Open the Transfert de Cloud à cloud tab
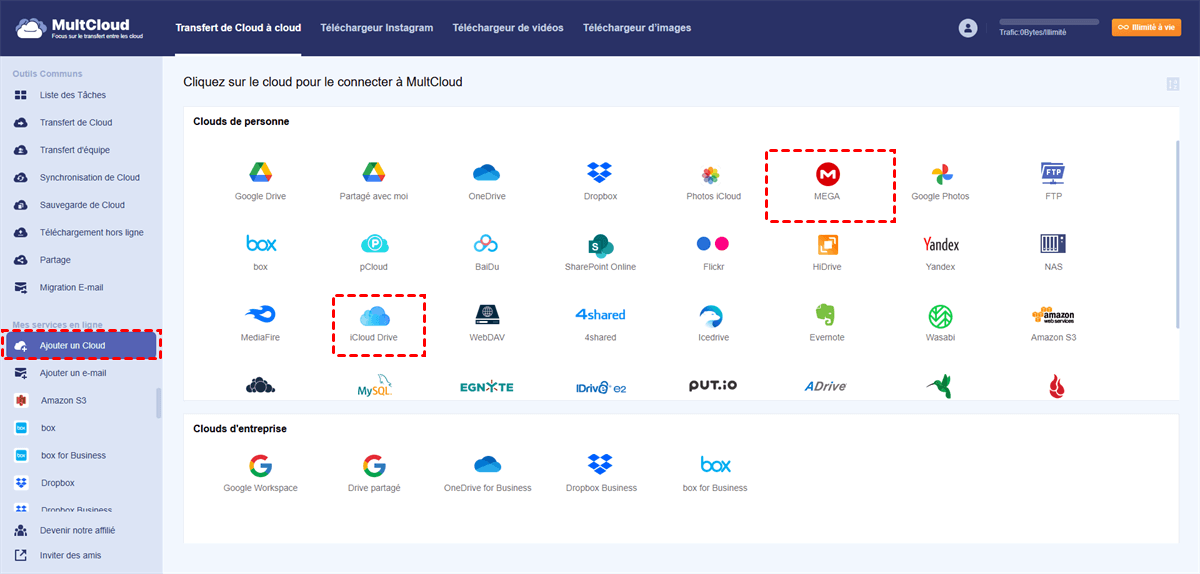This screenshot has width=1200, height=574. pyautogui.click(x=238, y=28)
